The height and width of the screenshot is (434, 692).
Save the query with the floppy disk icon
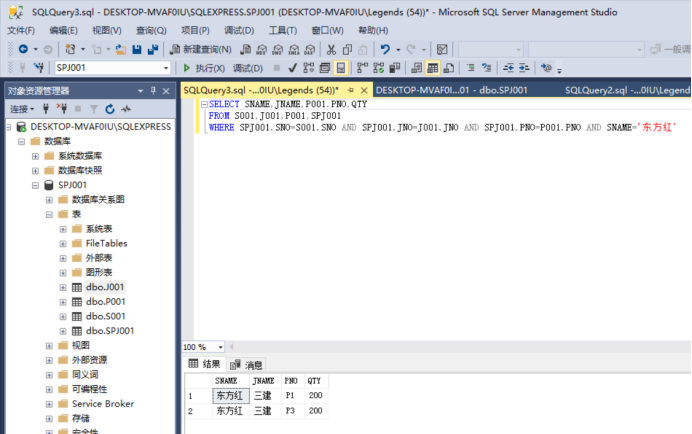pos(137,49)
